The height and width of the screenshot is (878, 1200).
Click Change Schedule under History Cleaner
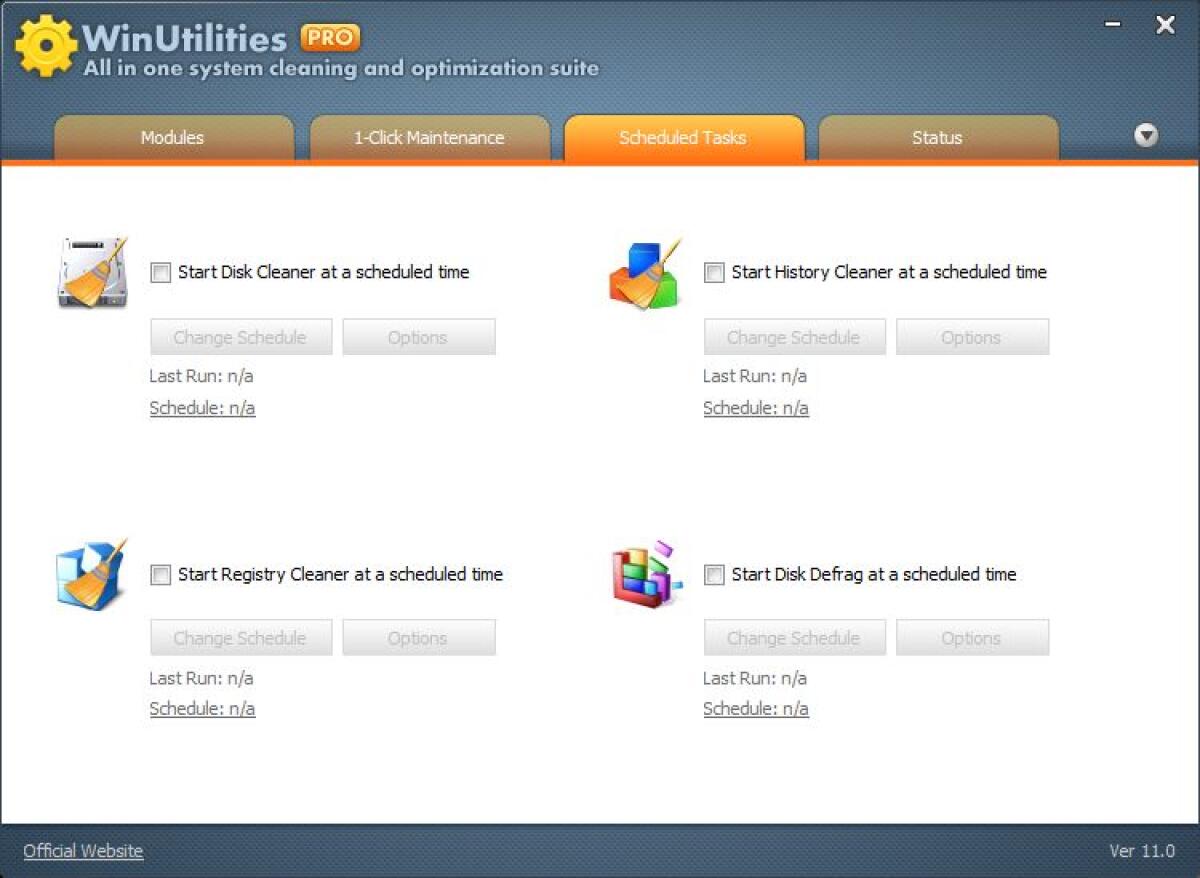pyautogui.click(x=794, y=337)
